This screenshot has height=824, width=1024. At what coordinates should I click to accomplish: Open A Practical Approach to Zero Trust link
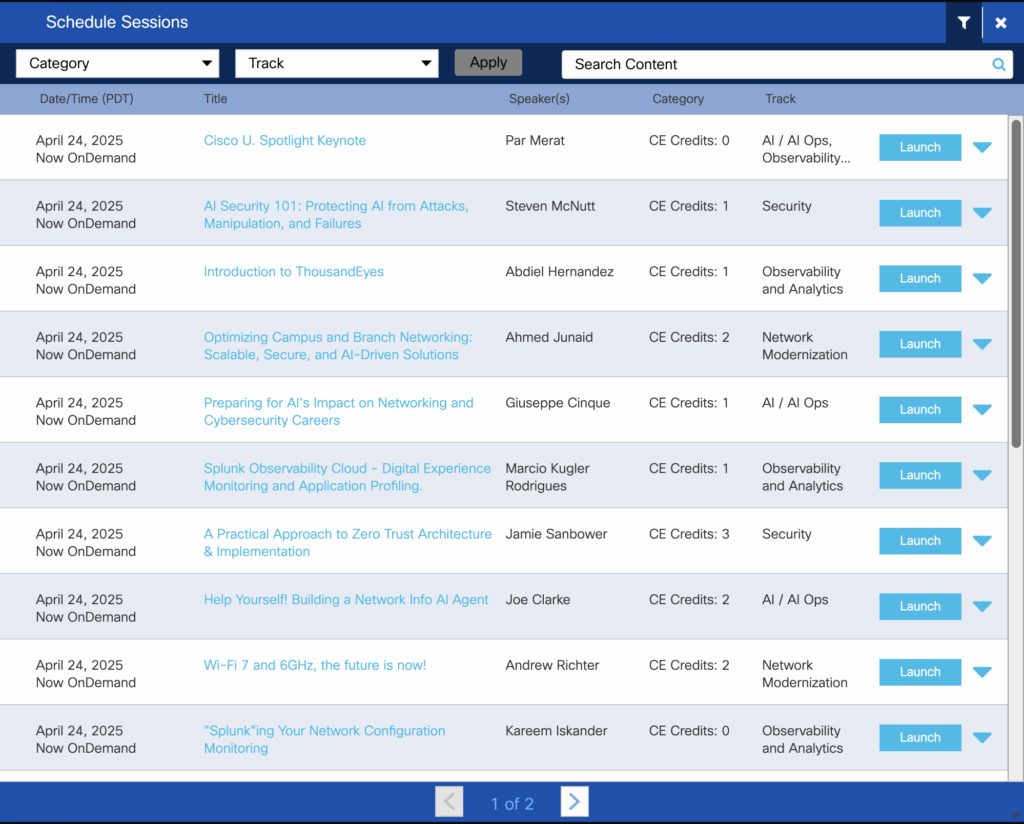tap(347, 543)
